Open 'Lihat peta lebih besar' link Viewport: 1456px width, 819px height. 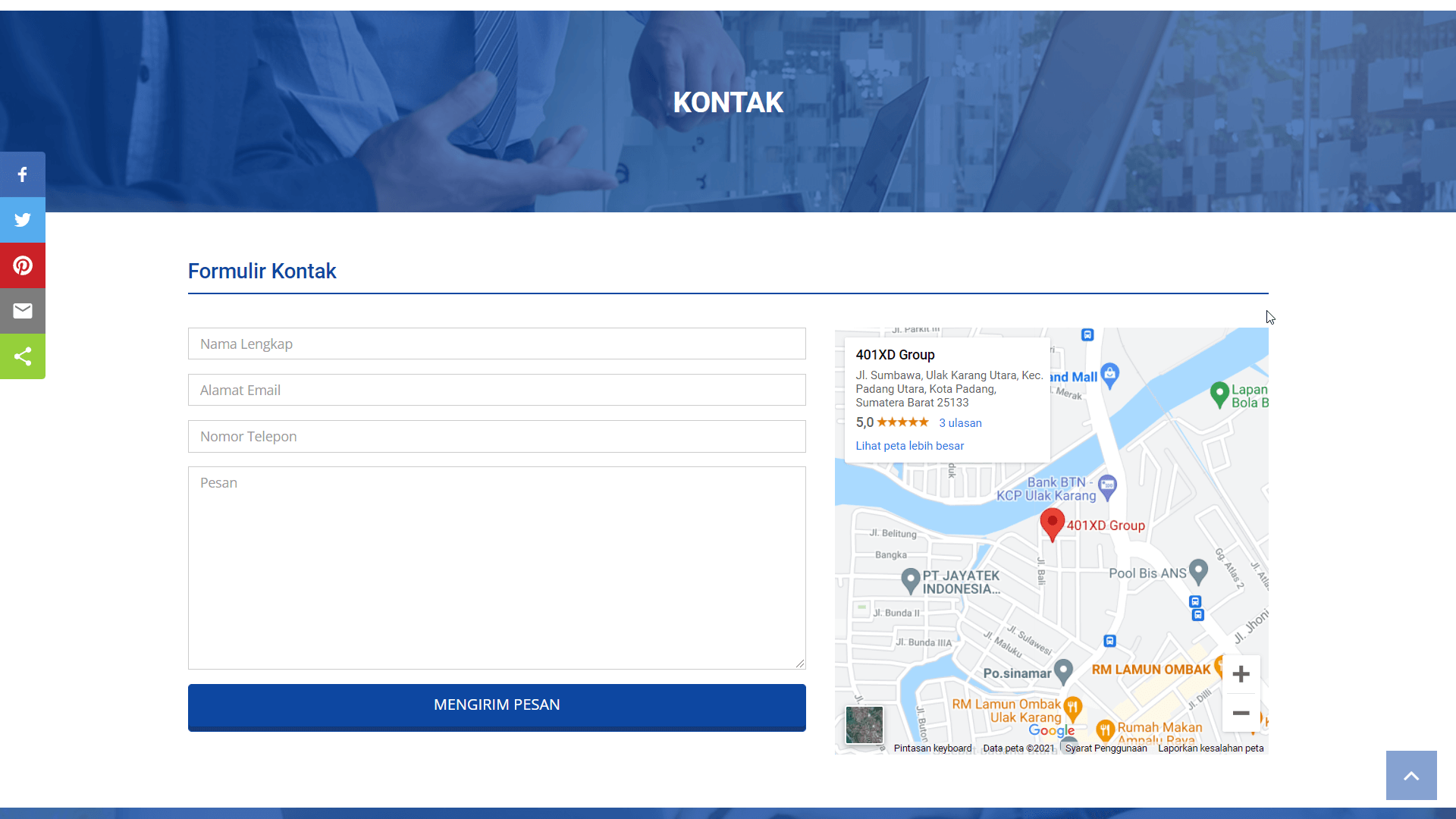point(909,446)
